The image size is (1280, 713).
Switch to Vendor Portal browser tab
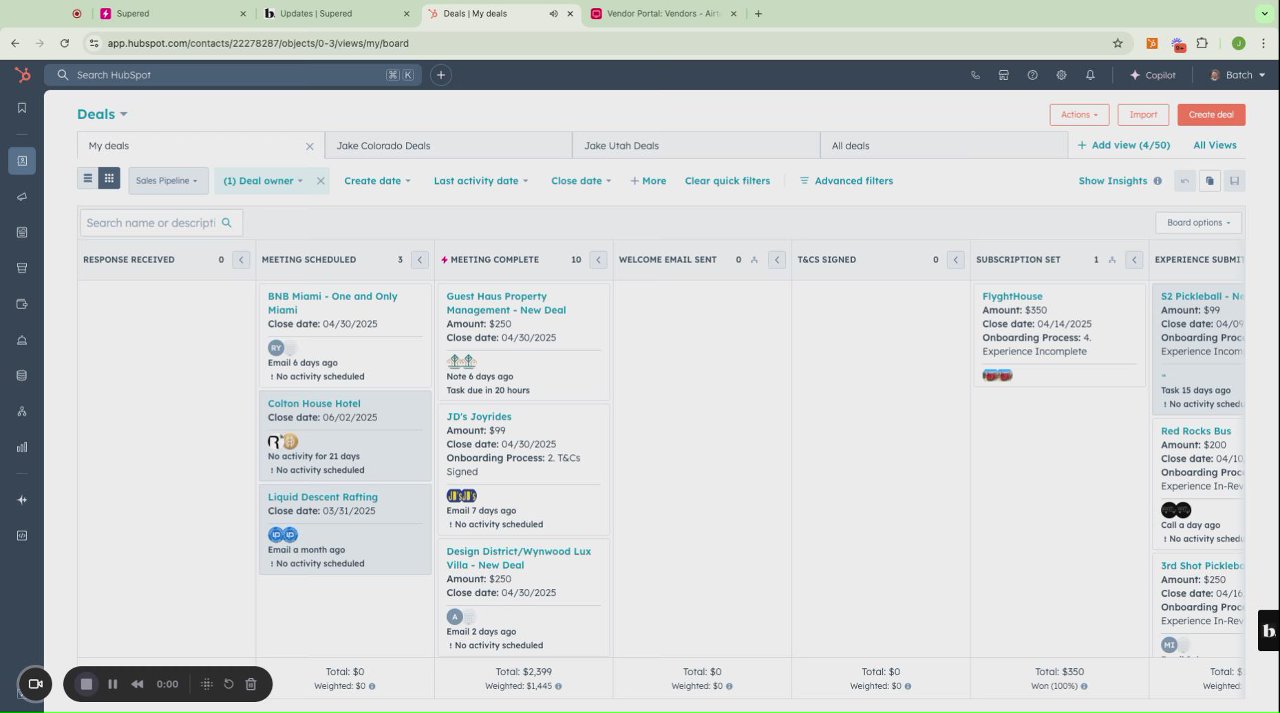point(665,14)
